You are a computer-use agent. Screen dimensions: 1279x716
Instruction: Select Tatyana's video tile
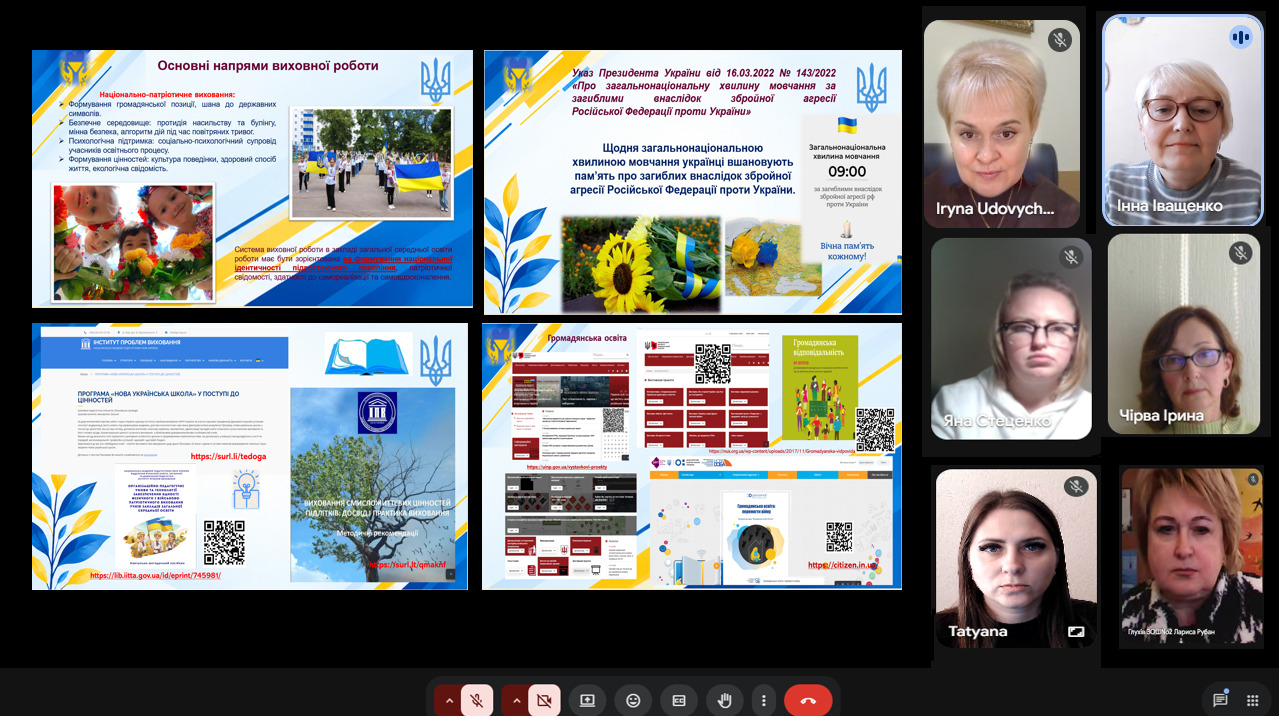pyautogui.click(x=1016, y=559)
